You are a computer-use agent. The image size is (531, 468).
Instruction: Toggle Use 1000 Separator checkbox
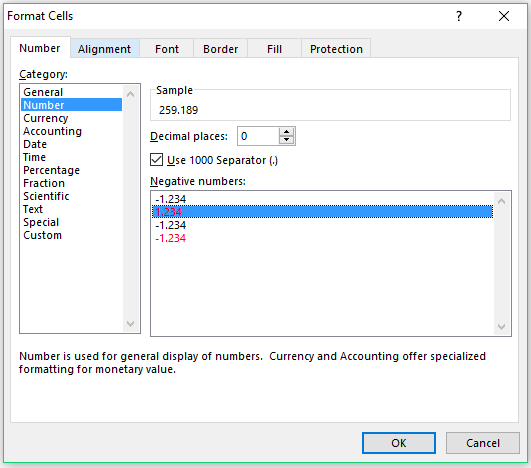tap(156, 160)
